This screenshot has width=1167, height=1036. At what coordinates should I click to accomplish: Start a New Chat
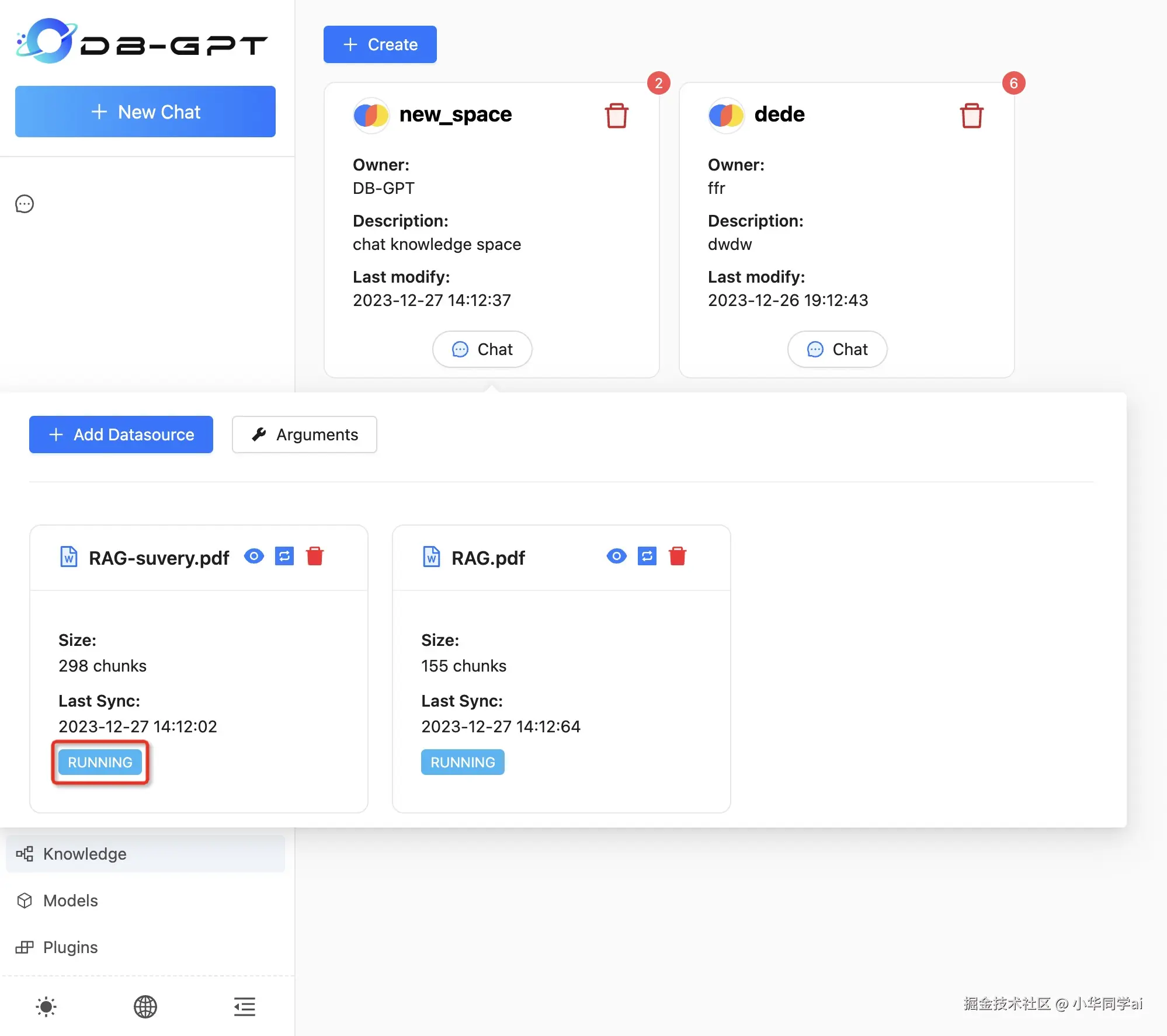tap(145, 112)
